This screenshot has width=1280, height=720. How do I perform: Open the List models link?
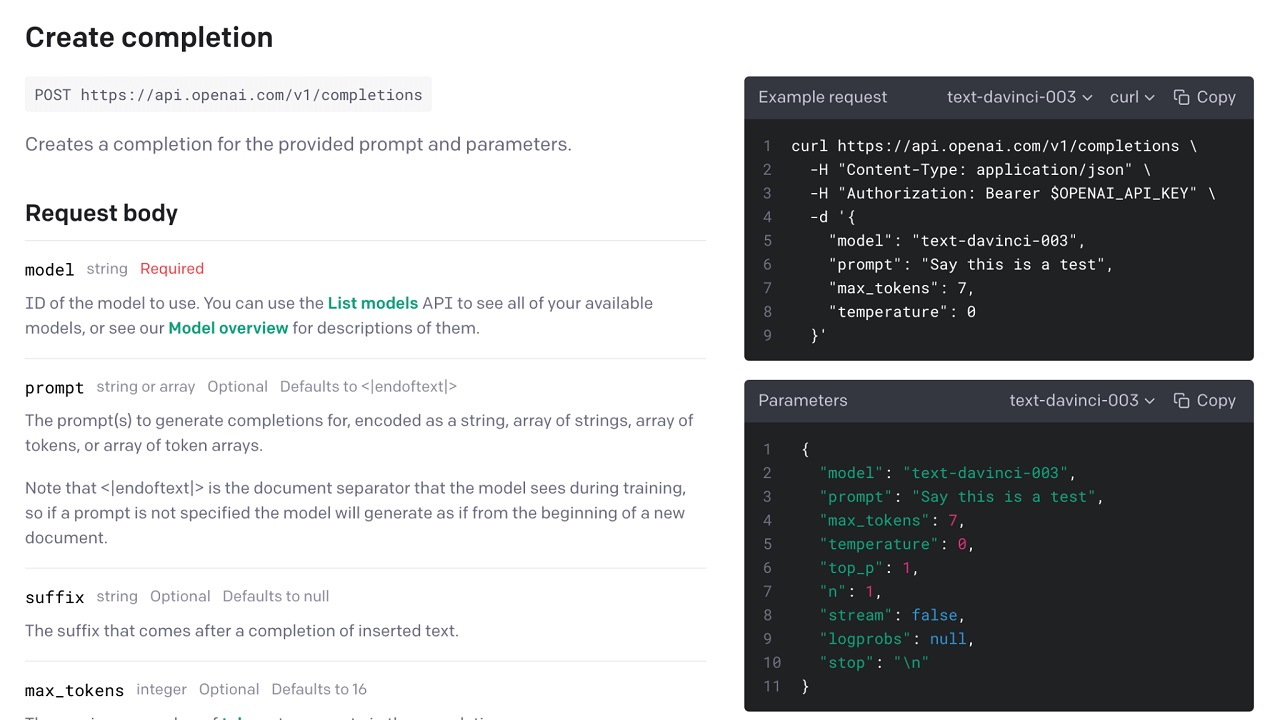(372, 303)
